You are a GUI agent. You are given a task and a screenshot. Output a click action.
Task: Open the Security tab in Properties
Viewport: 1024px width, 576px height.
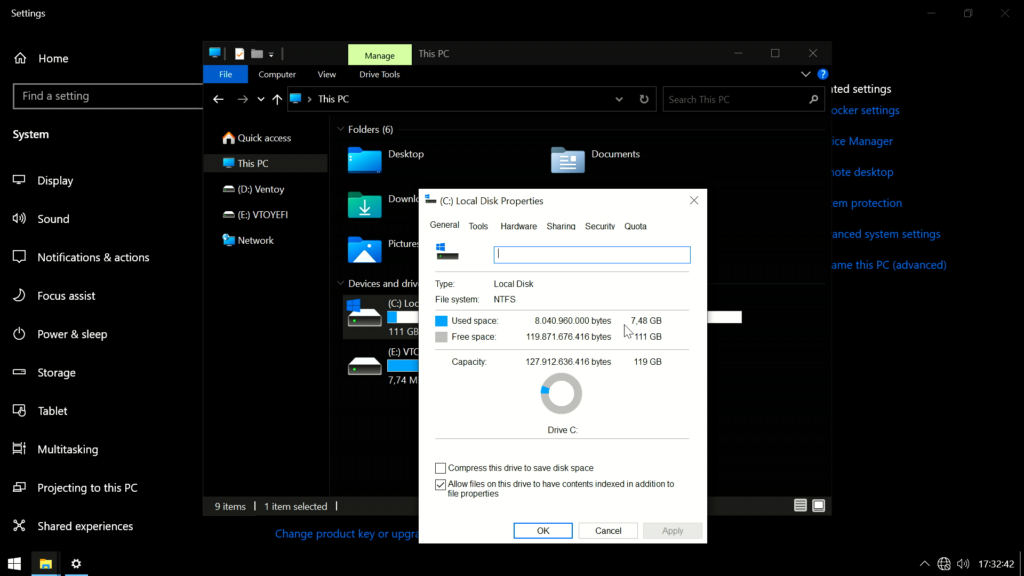point(600,226)
